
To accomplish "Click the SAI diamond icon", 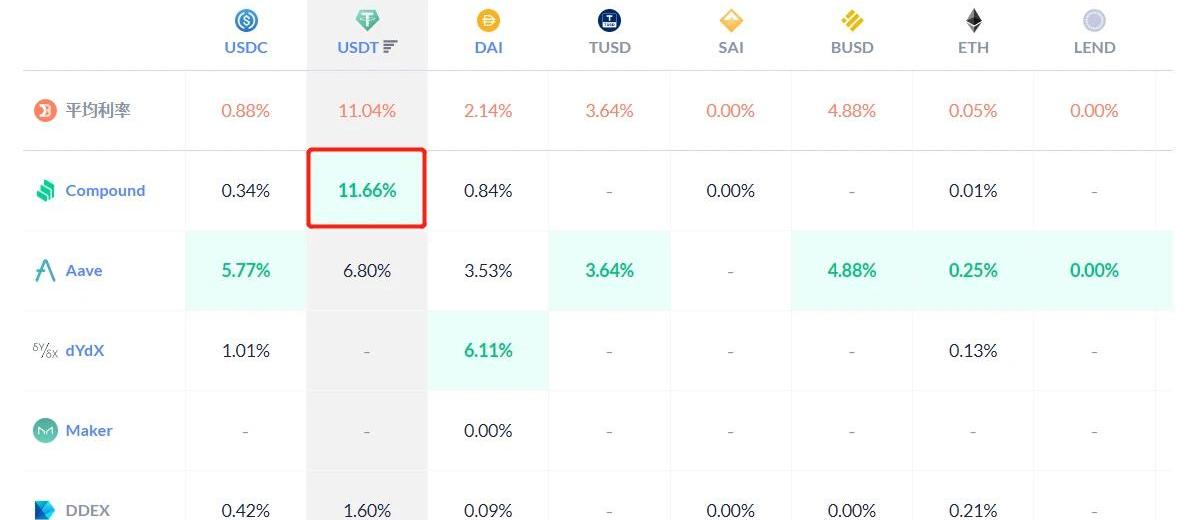I will [731, 20].
